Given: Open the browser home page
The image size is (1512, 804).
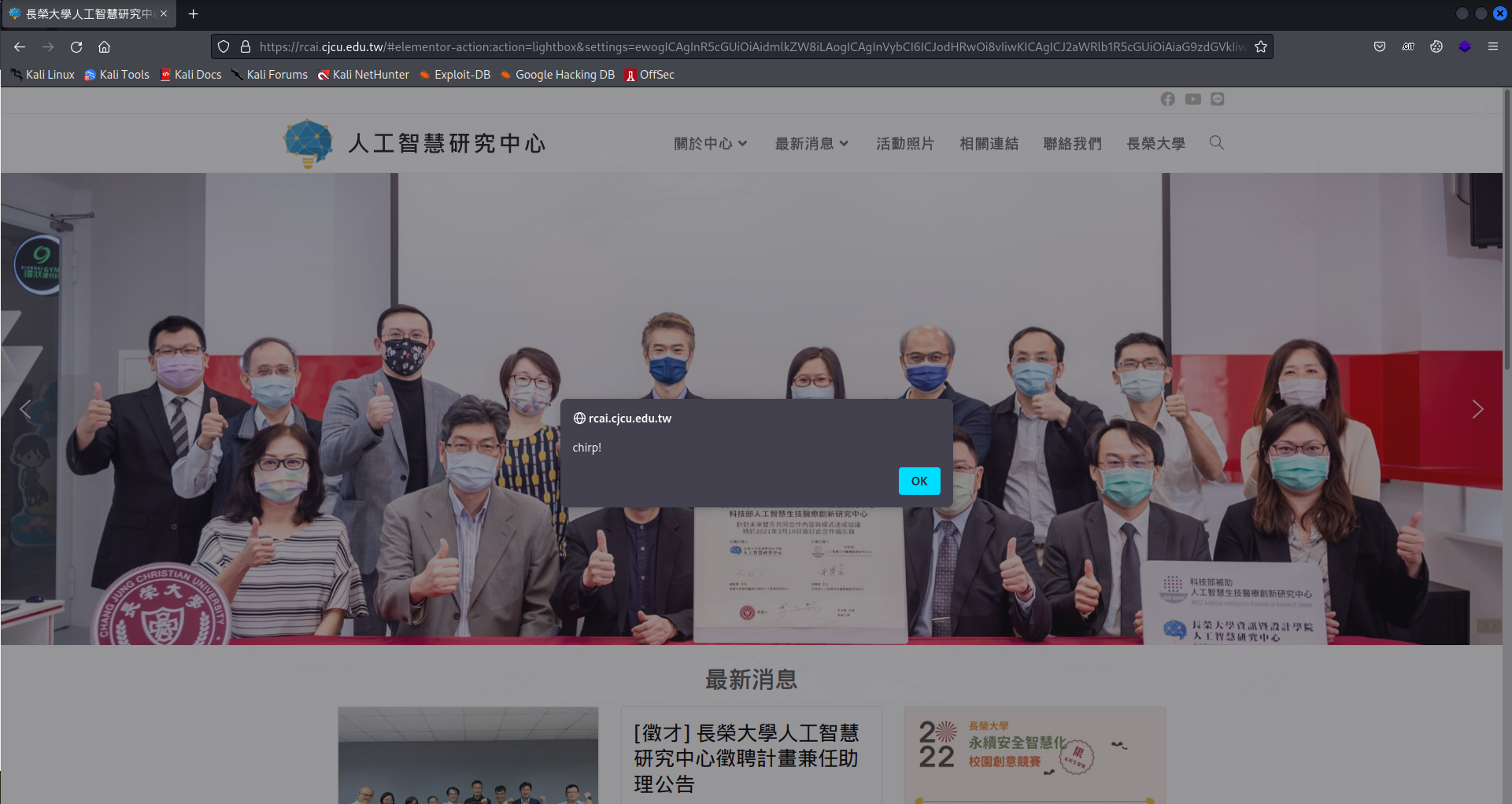Looking at the screenshot, I should click(104, 46).
